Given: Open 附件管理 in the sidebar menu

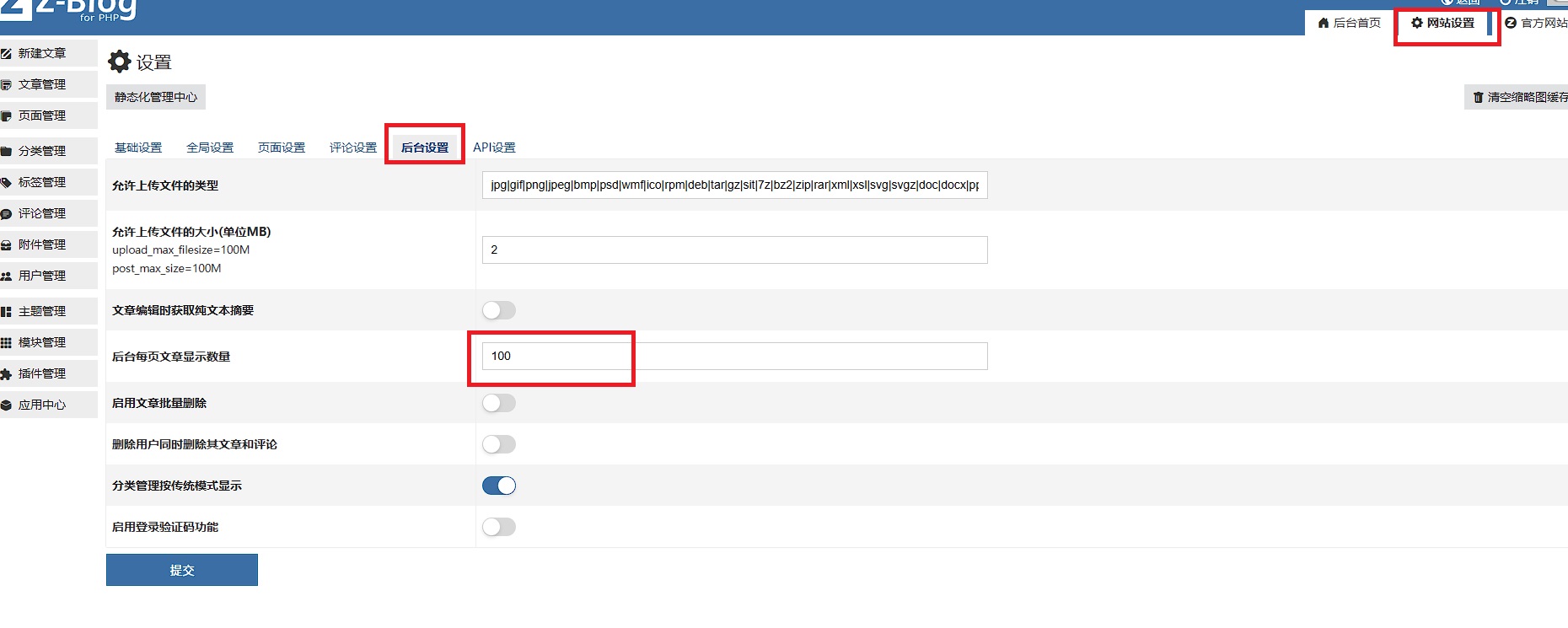Looking at the screenshot, I should 49,244.
